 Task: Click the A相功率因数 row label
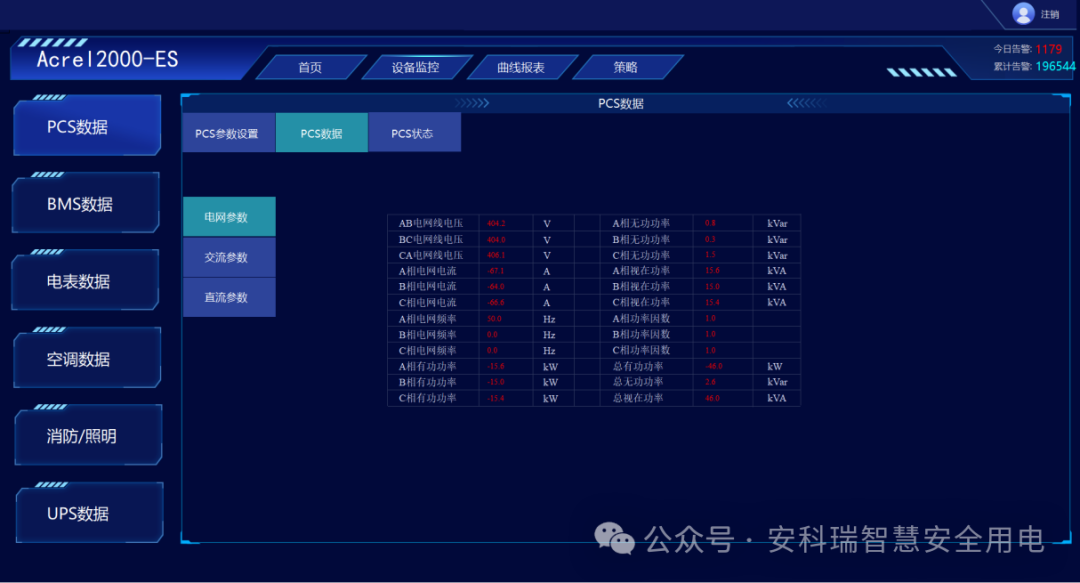pos(641,318)
